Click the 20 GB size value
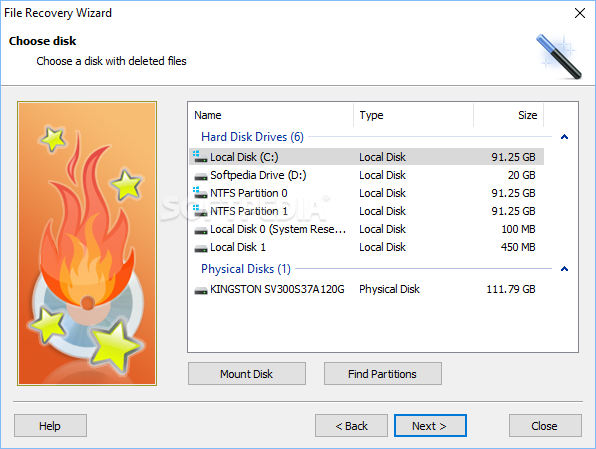This screenshot has height=449, width=596. 522,175
